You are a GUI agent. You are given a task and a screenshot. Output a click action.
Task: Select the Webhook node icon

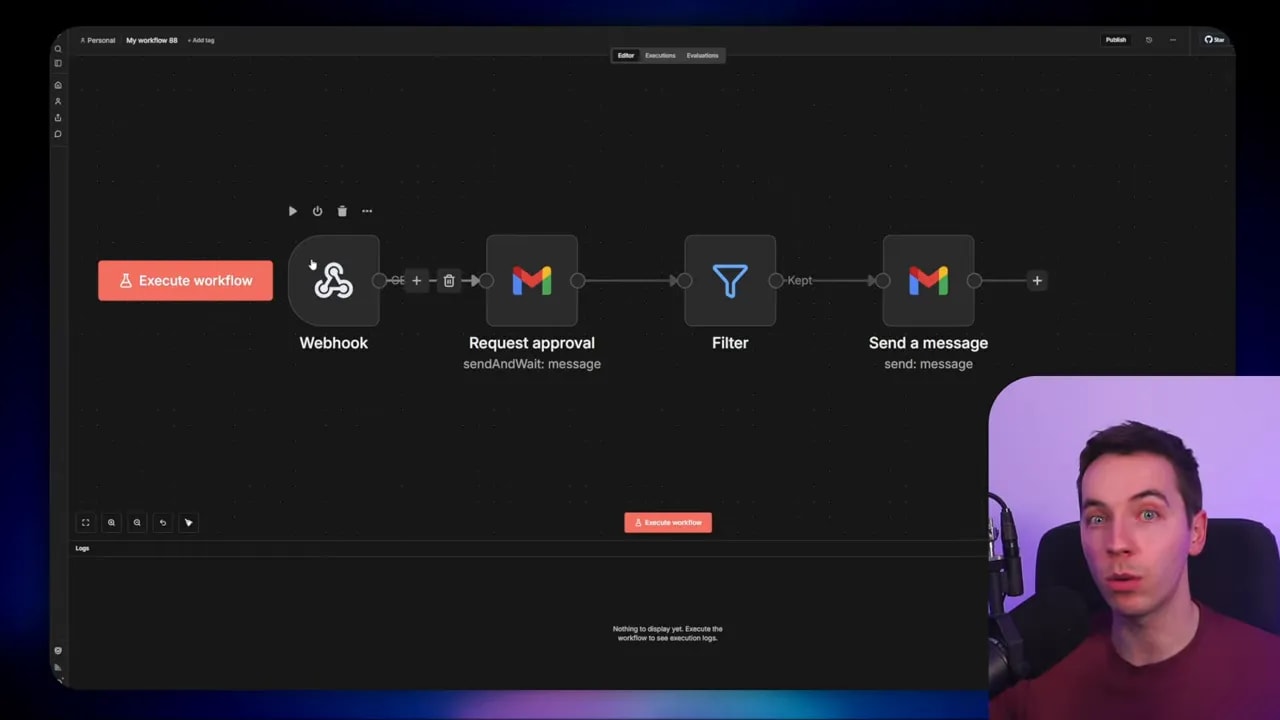point(334,281)
